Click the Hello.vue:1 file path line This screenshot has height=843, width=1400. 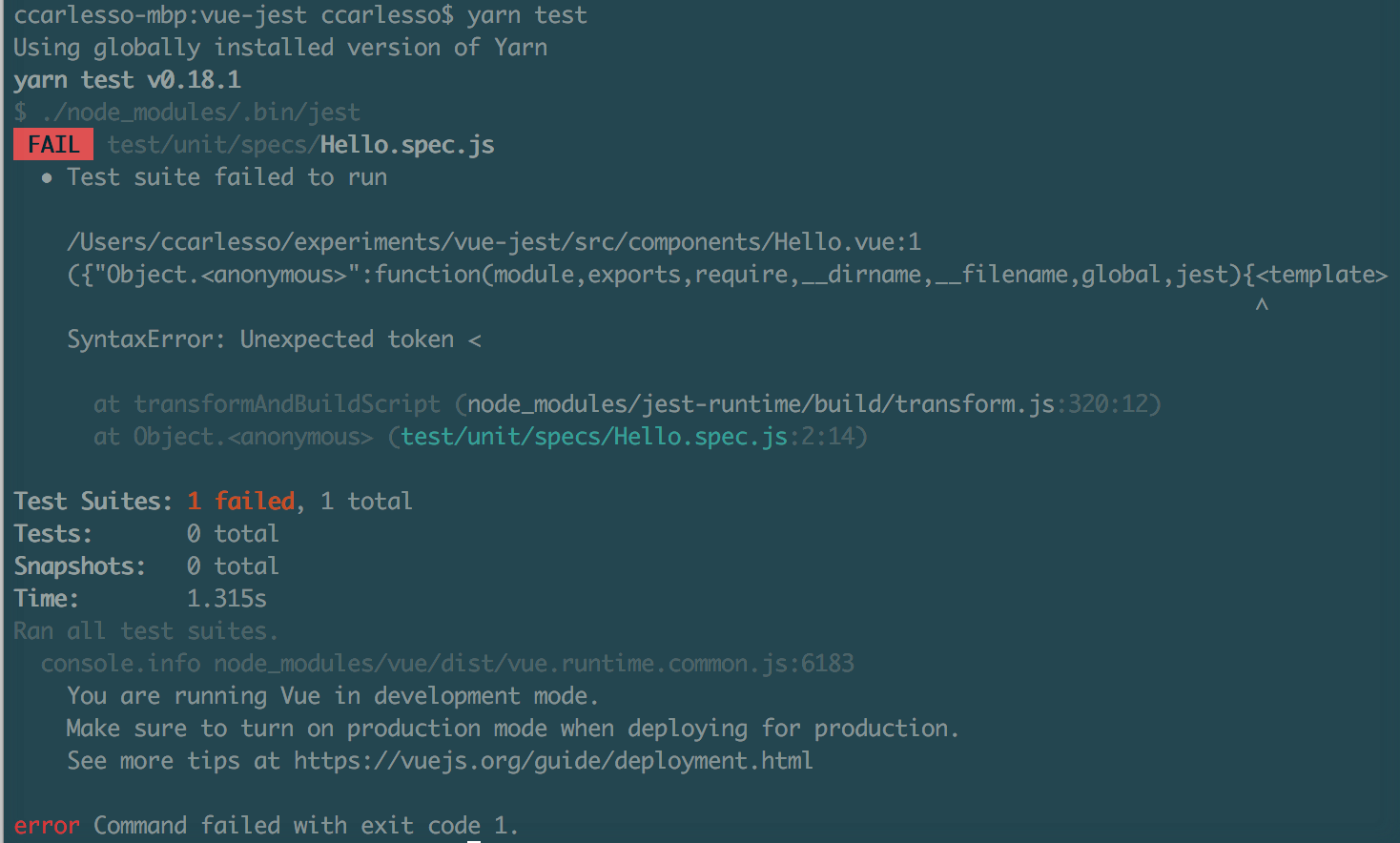[x=494, y=242]
